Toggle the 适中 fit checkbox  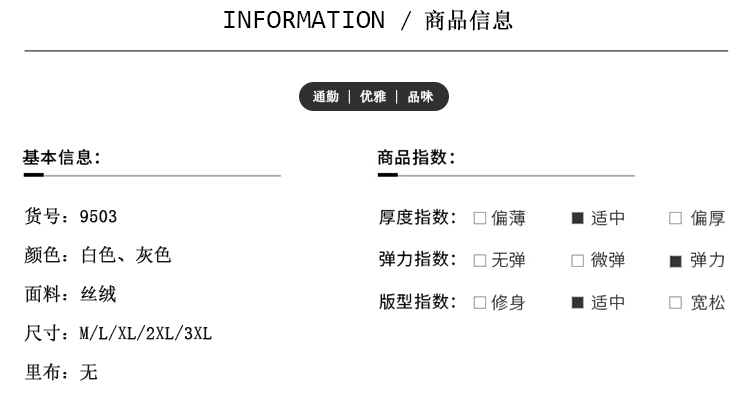coord(577,302)
